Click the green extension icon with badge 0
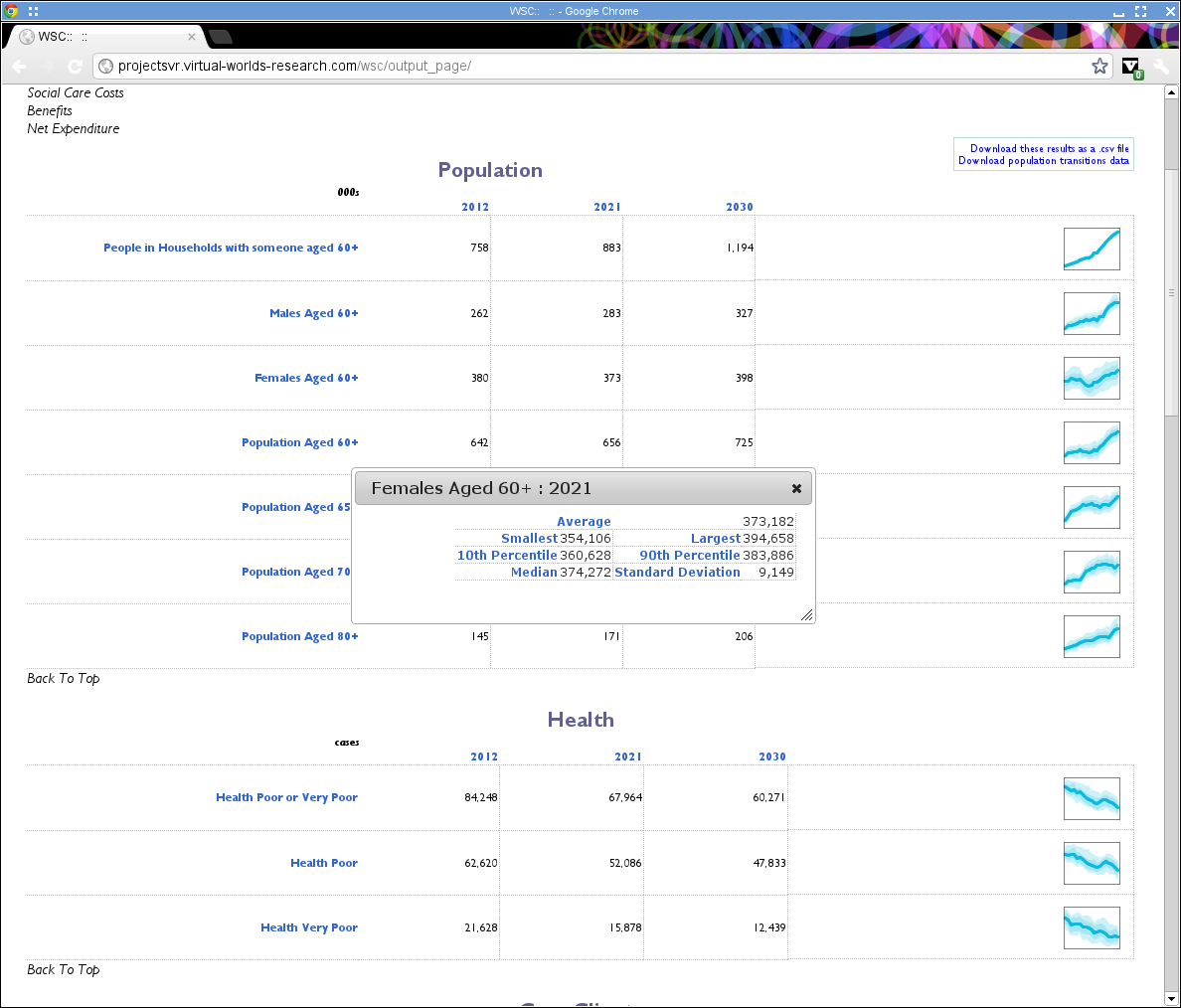This screenshot has height=1008, width=1181. tap(1131, 66)
